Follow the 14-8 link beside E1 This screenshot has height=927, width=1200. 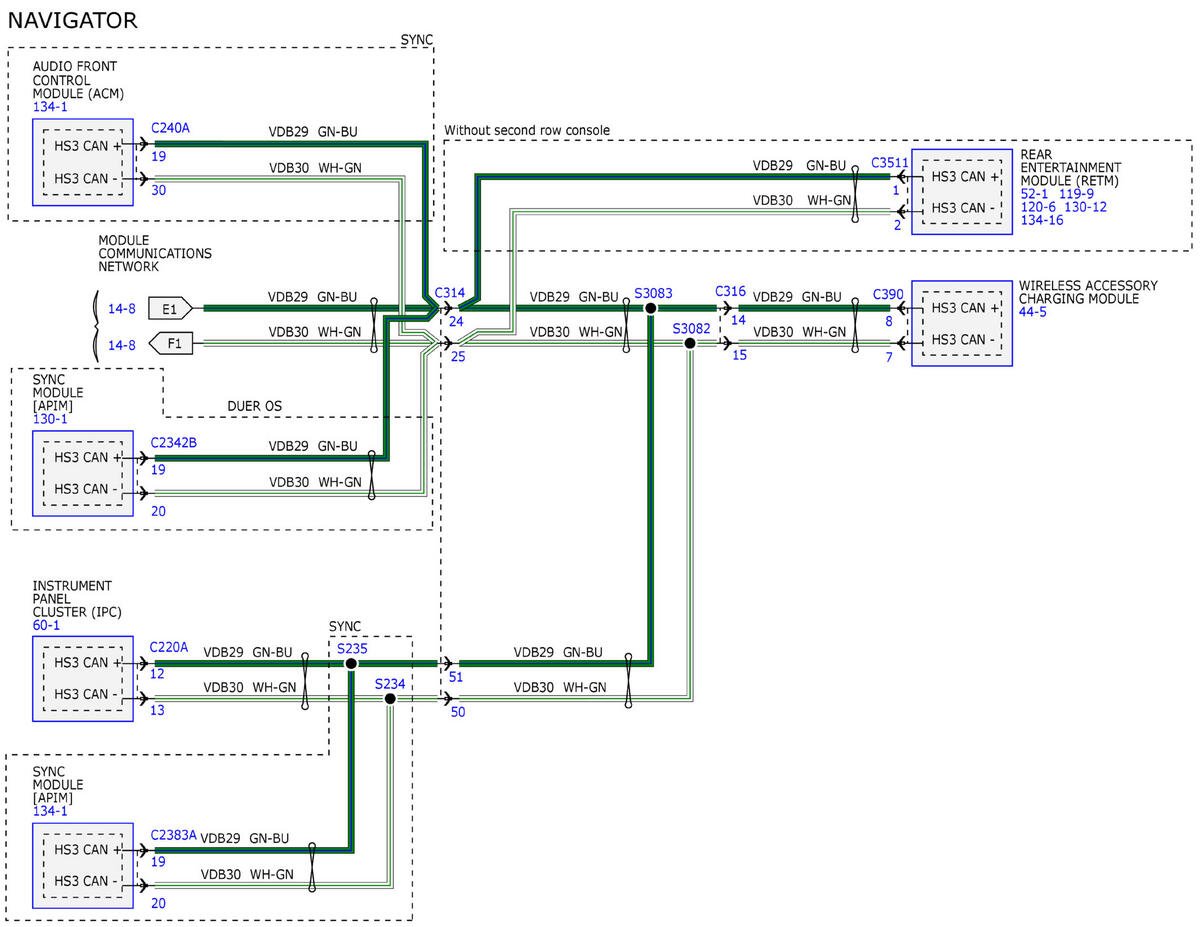click(122, 309)
